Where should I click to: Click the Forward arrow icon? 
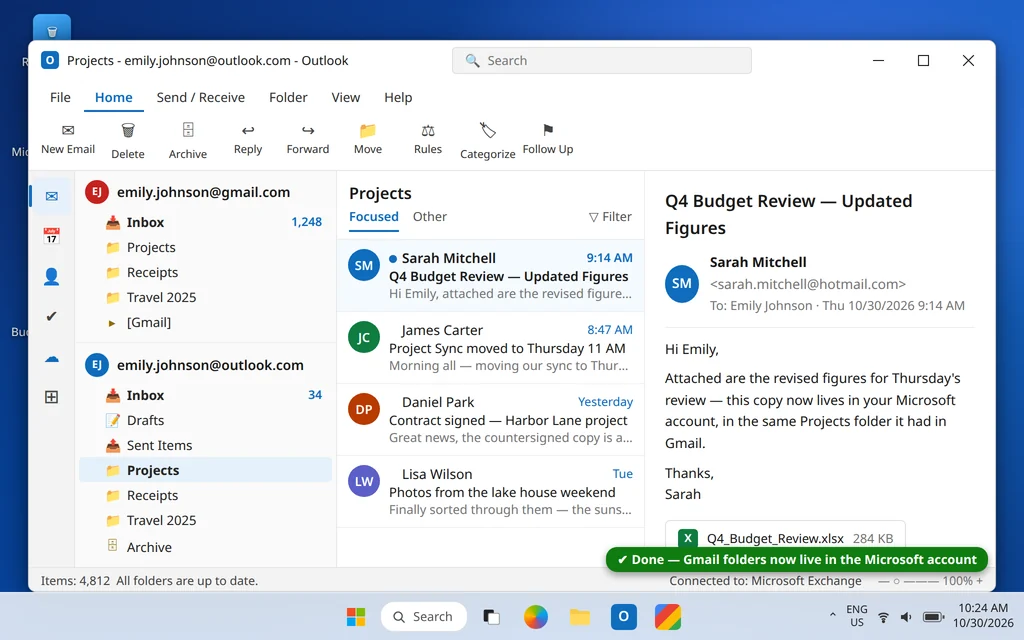tap(308, 130)
